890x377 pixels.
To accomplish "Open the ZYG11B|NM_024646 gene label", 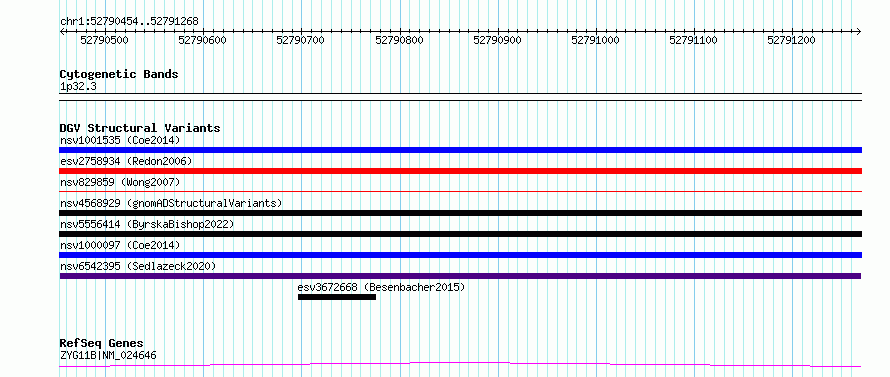I will pyautogui.click(x=108, y=356).
